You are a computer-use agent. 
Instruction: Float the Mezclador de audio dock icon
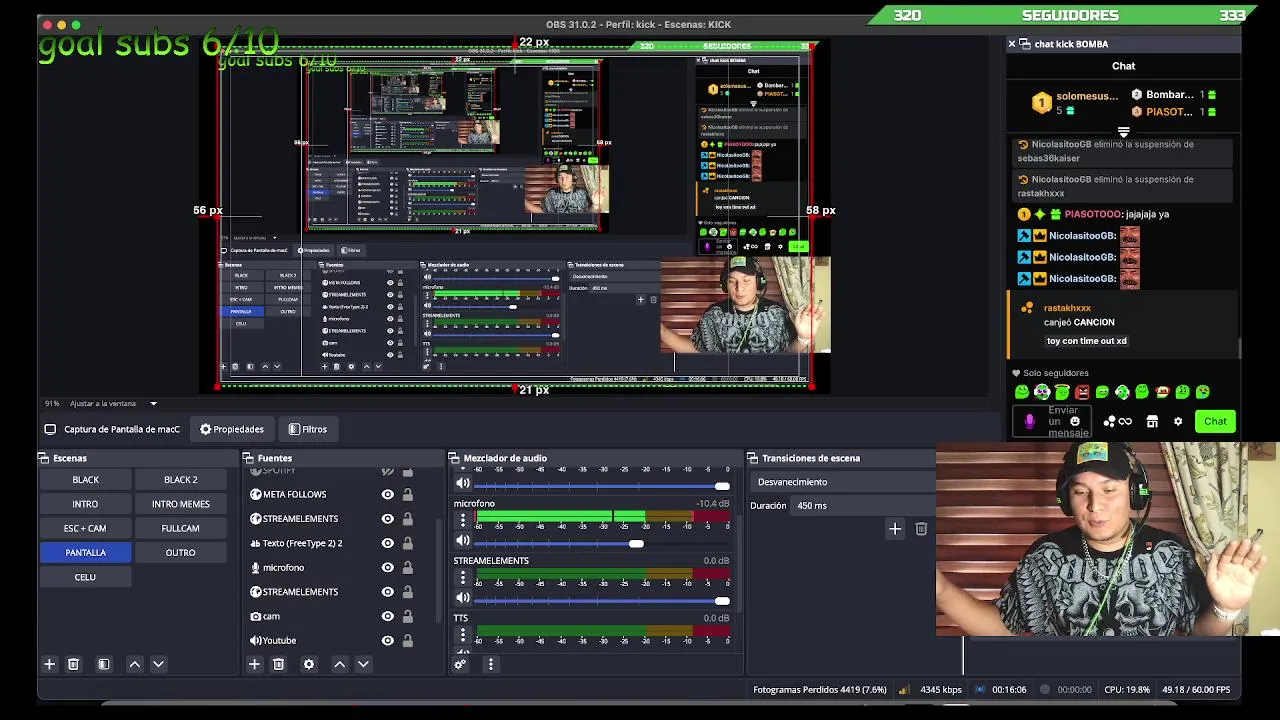(x=454, y=458)
